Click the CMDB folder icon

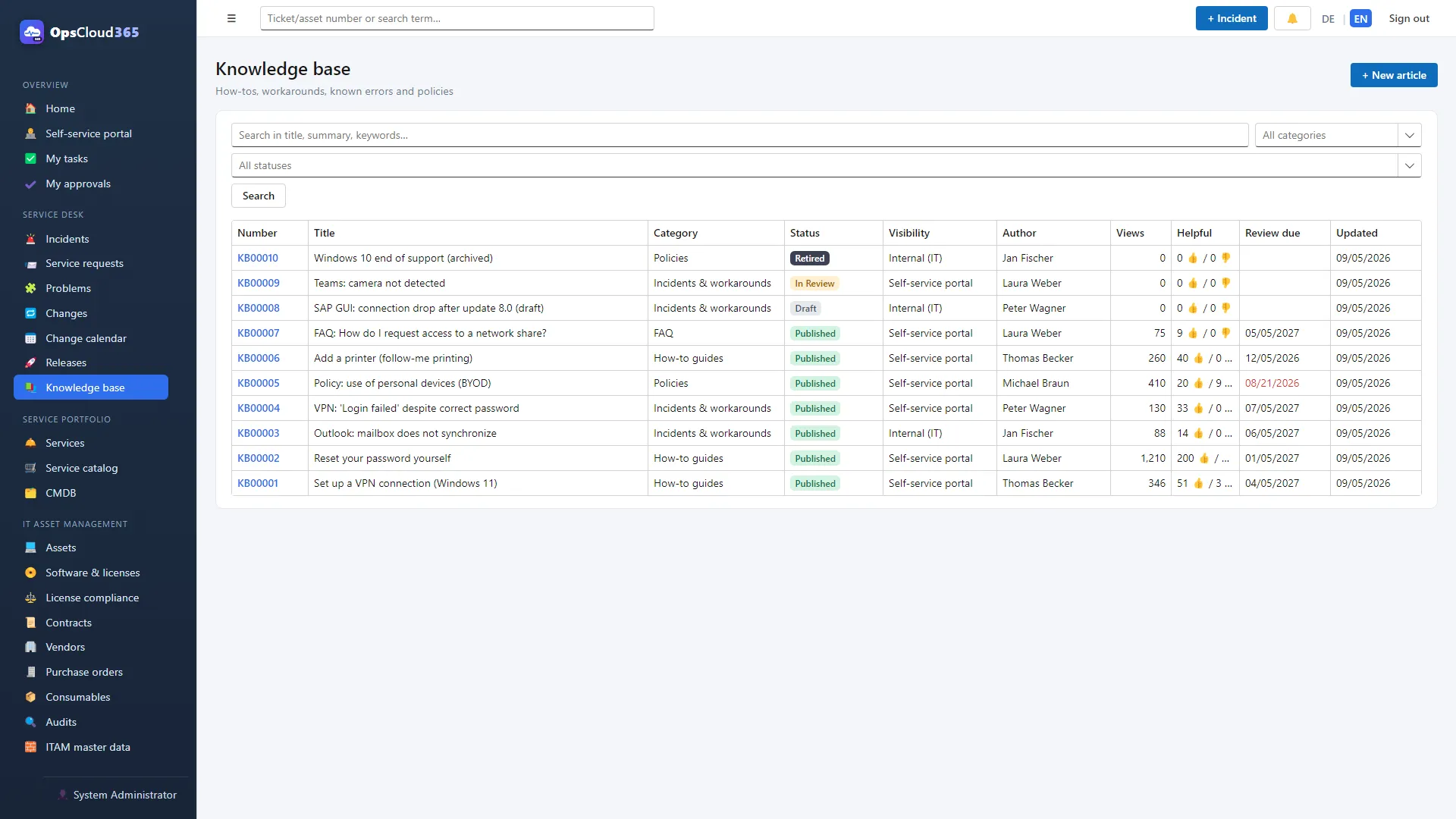(30, 493)
